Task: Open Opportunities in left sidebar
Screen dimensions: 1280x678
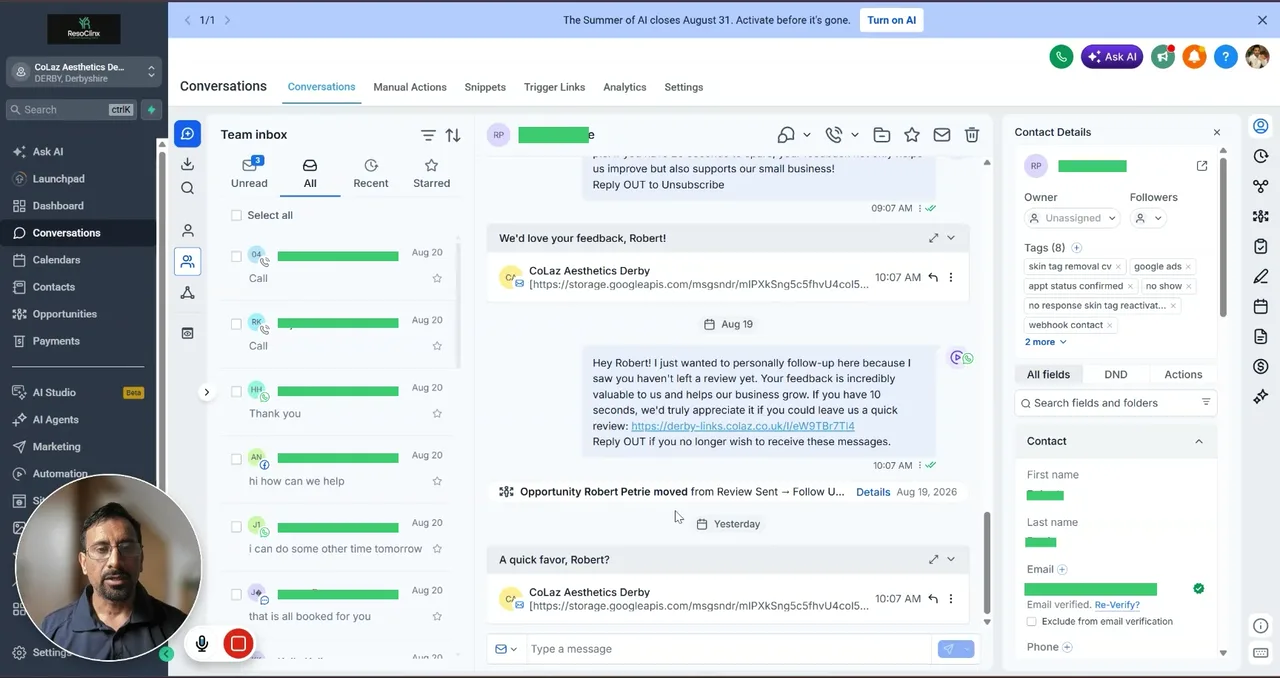Action: [65, 314]
